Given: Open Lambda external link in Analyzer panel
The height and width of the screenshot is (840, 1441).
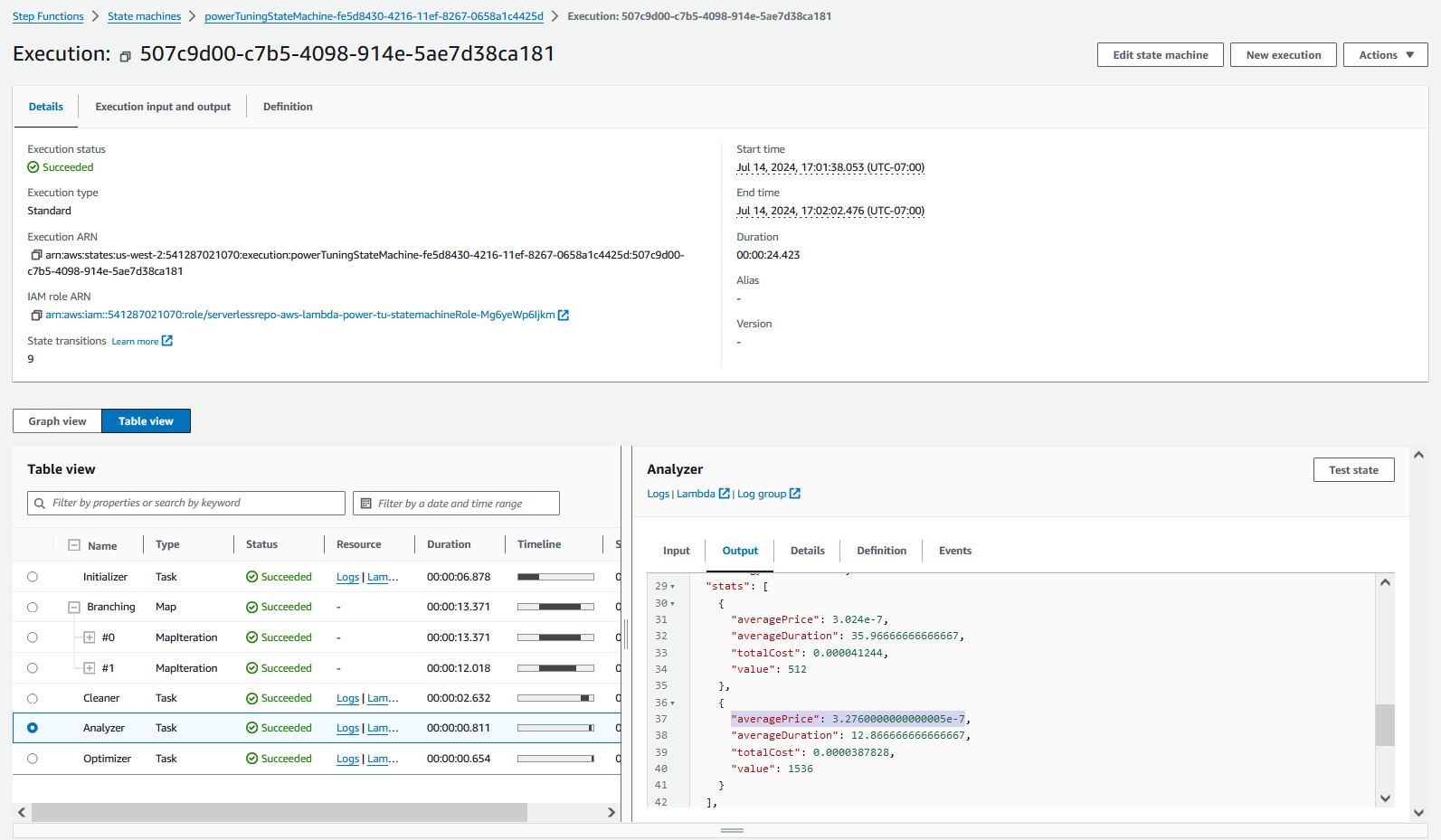Looking at the screenshot, I should coord(724,494).
